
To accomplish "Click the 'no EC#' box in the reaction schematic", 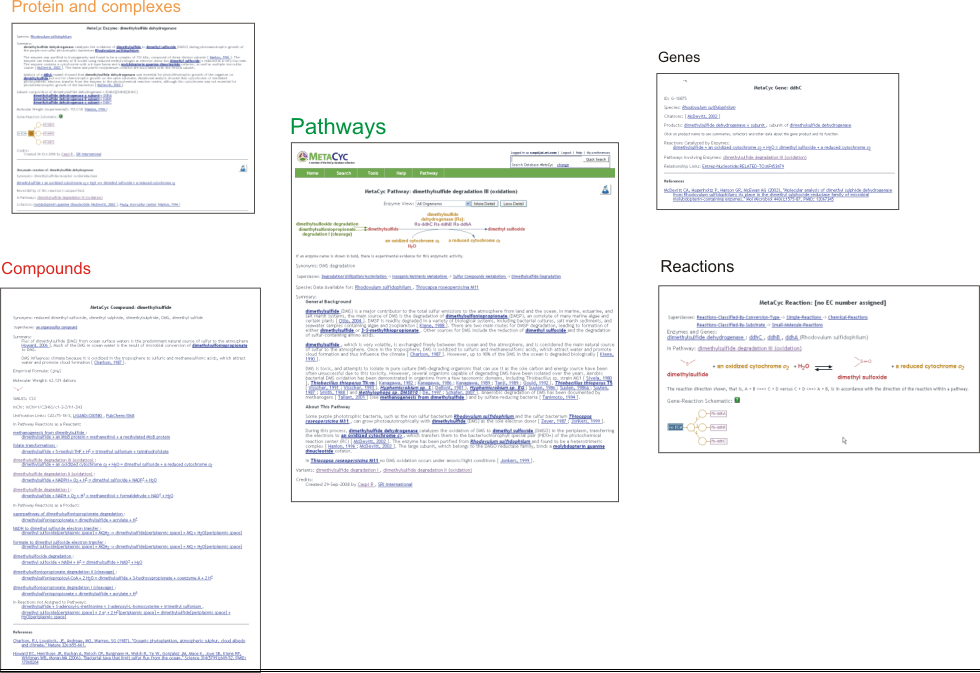I will (x=676, y=427).
